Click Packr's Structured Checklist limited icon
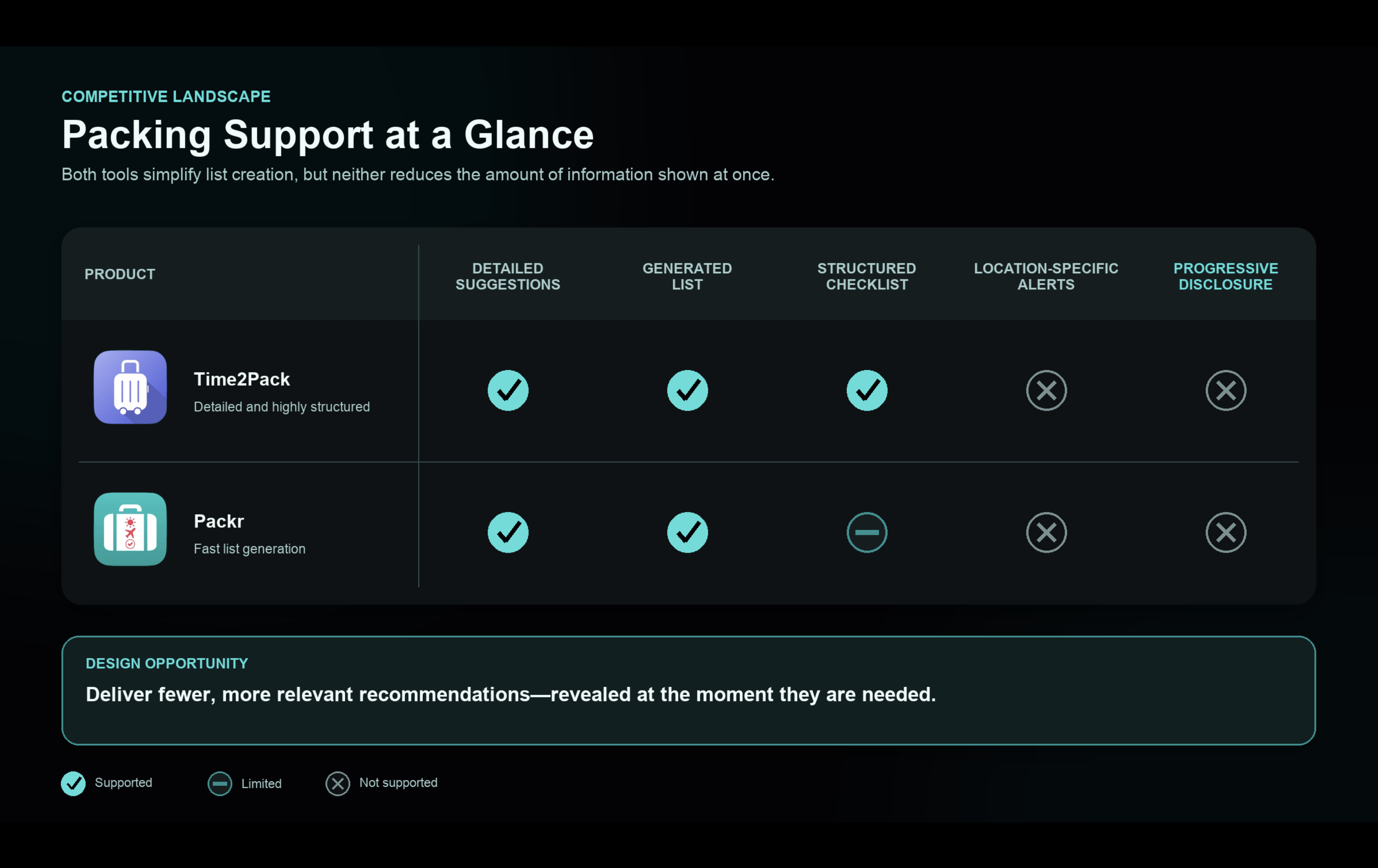Image resolution: width=1378 pixels, height=868 pixels. coord(867,533)
